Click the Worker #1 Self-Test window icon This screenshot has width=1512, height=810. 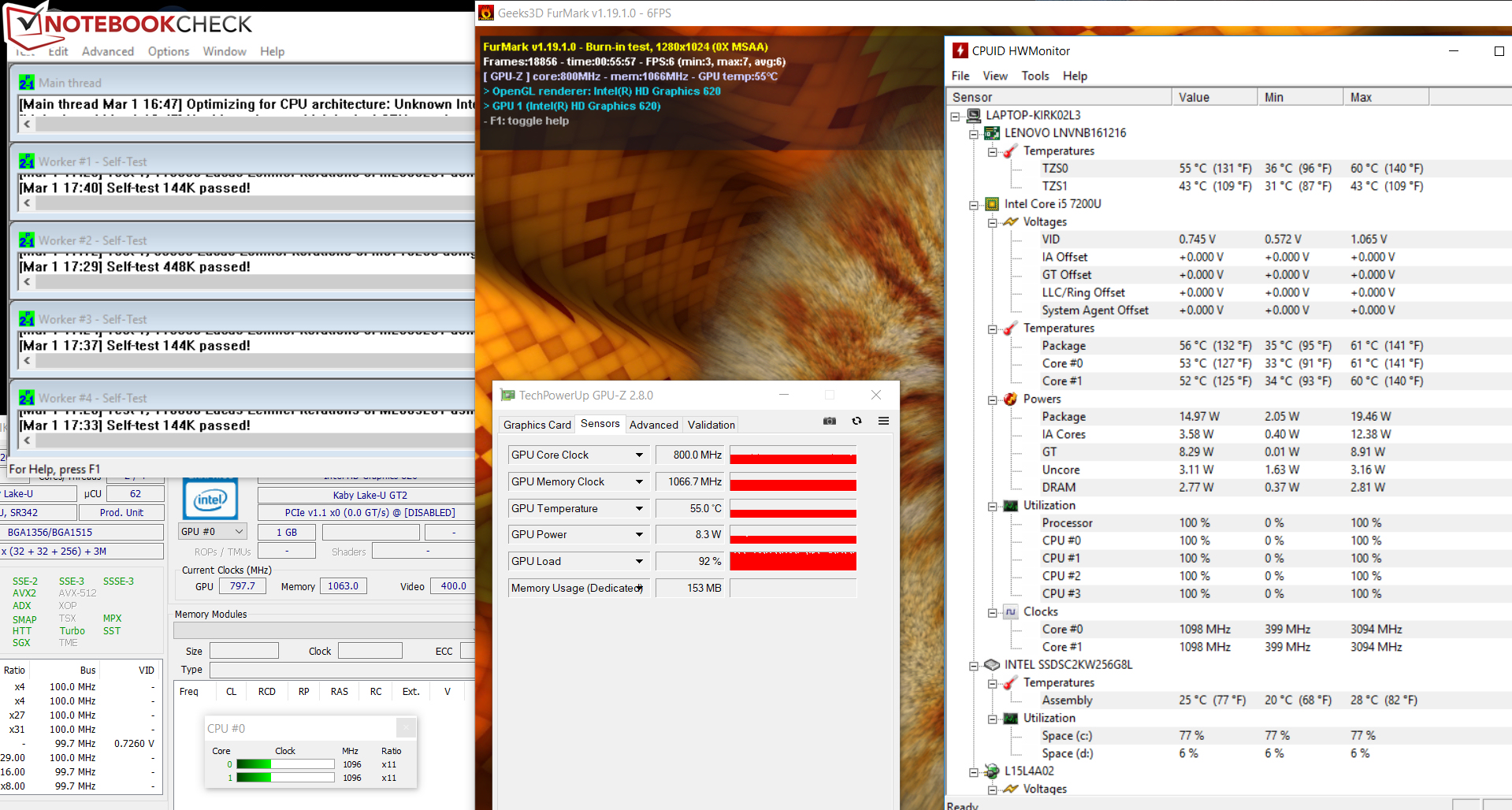coord(27,162)
